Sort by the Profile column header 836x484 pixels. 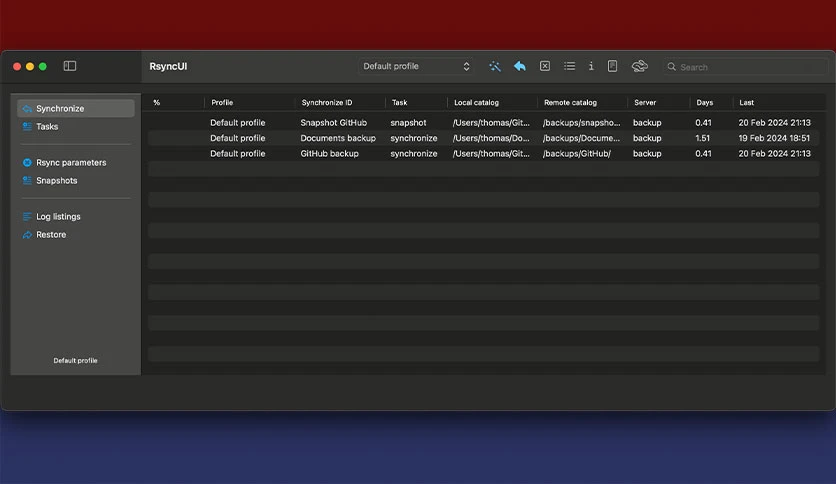(222, 102)
